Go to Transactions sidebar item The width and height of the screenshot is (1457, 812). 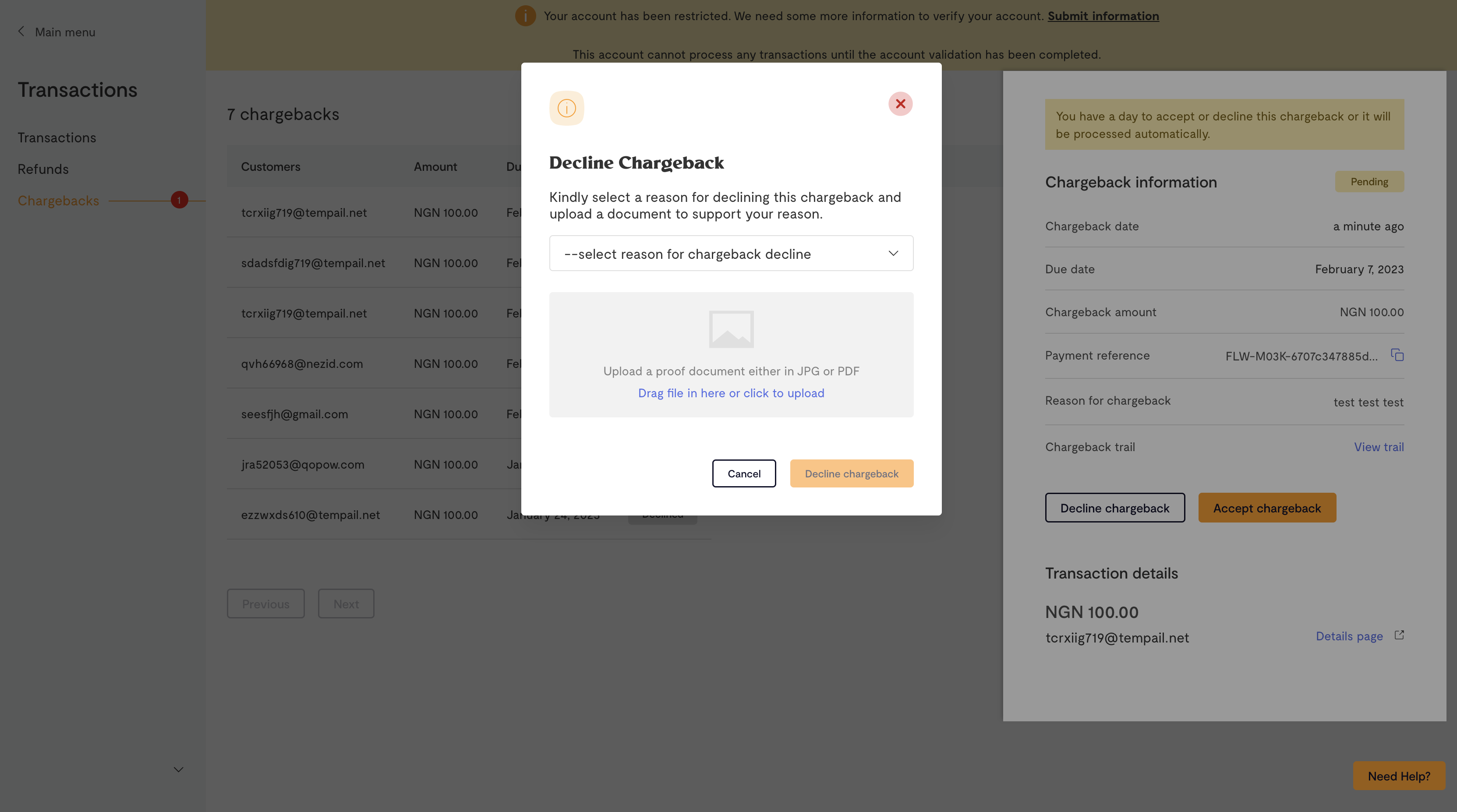(x=57, y=138)
